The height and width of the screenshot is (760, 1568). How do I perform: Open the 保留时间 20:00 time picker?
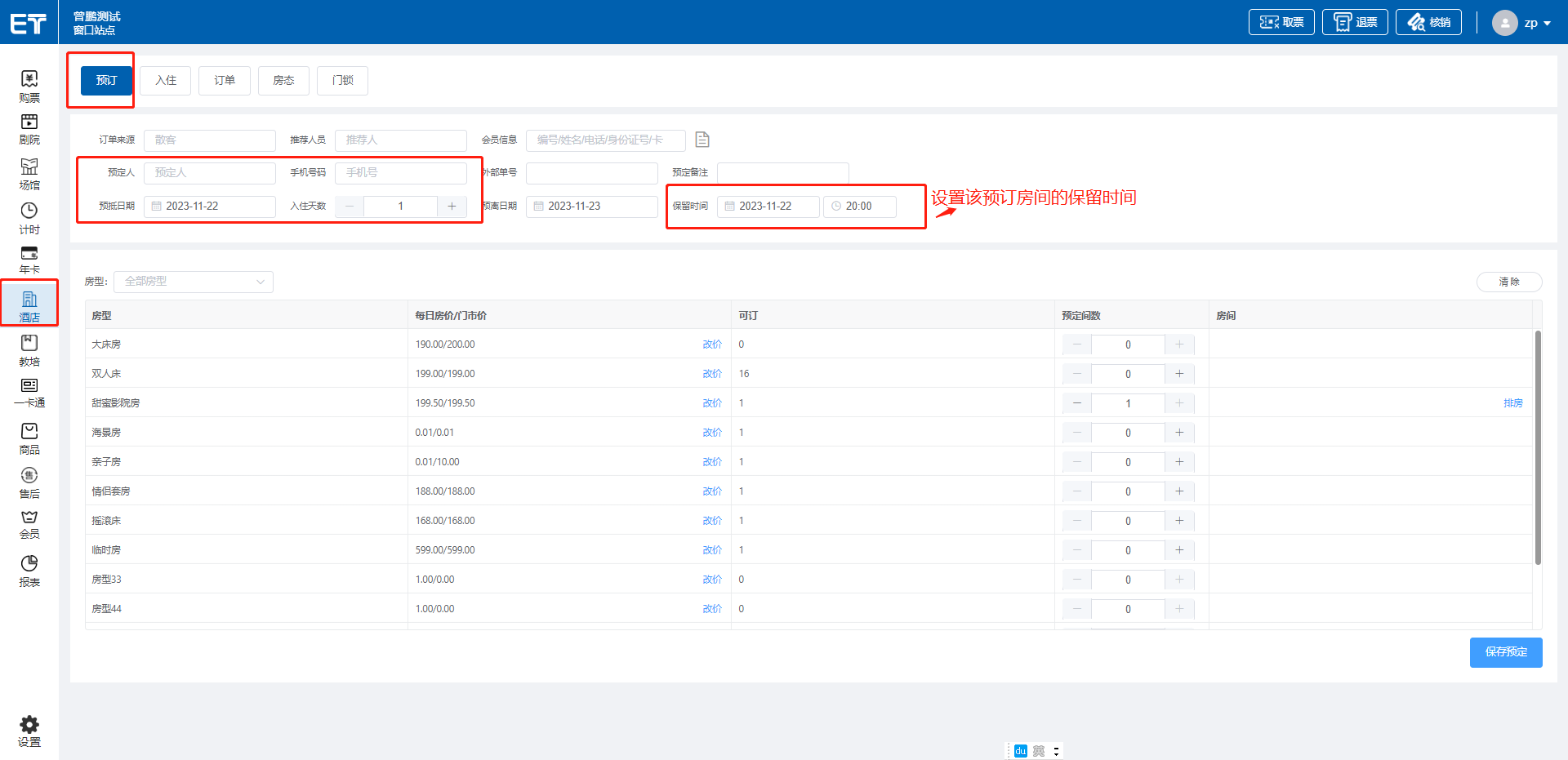pos(860,207)
